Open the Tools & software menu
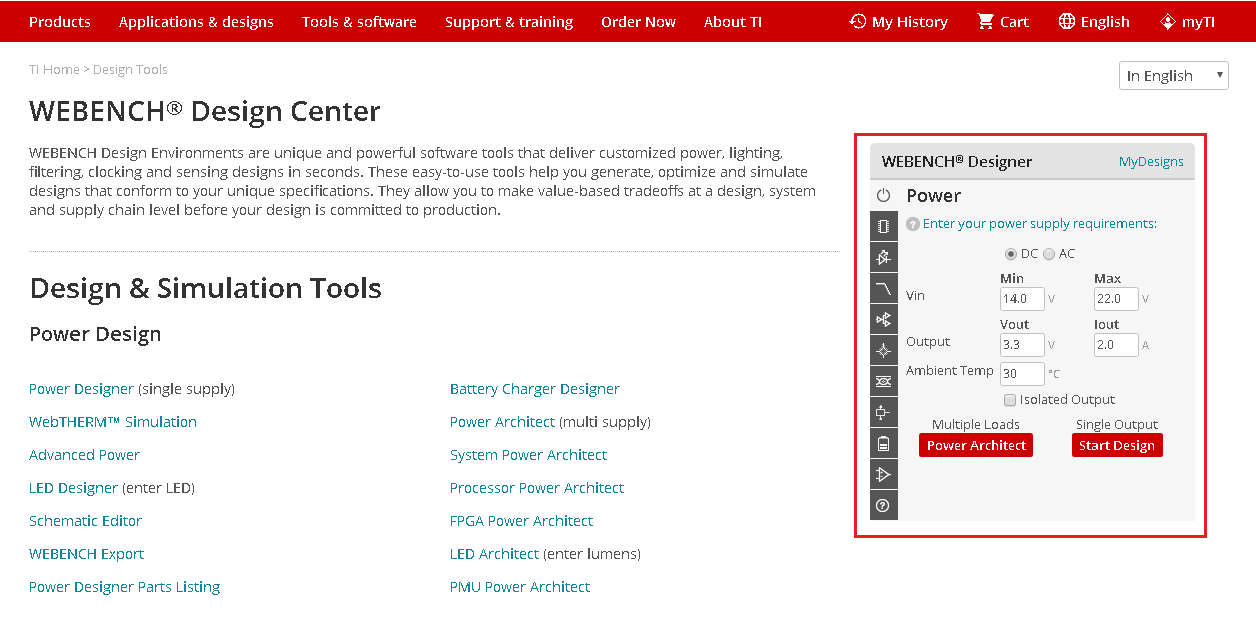 (359, 22)
